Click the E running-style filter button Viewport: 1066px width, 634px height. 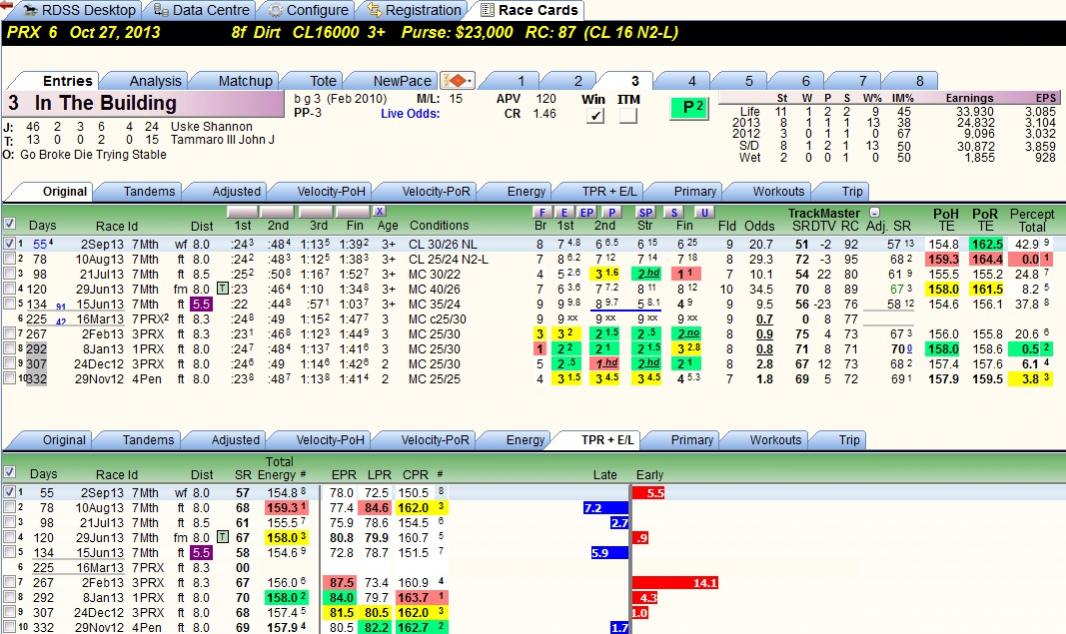564,213
